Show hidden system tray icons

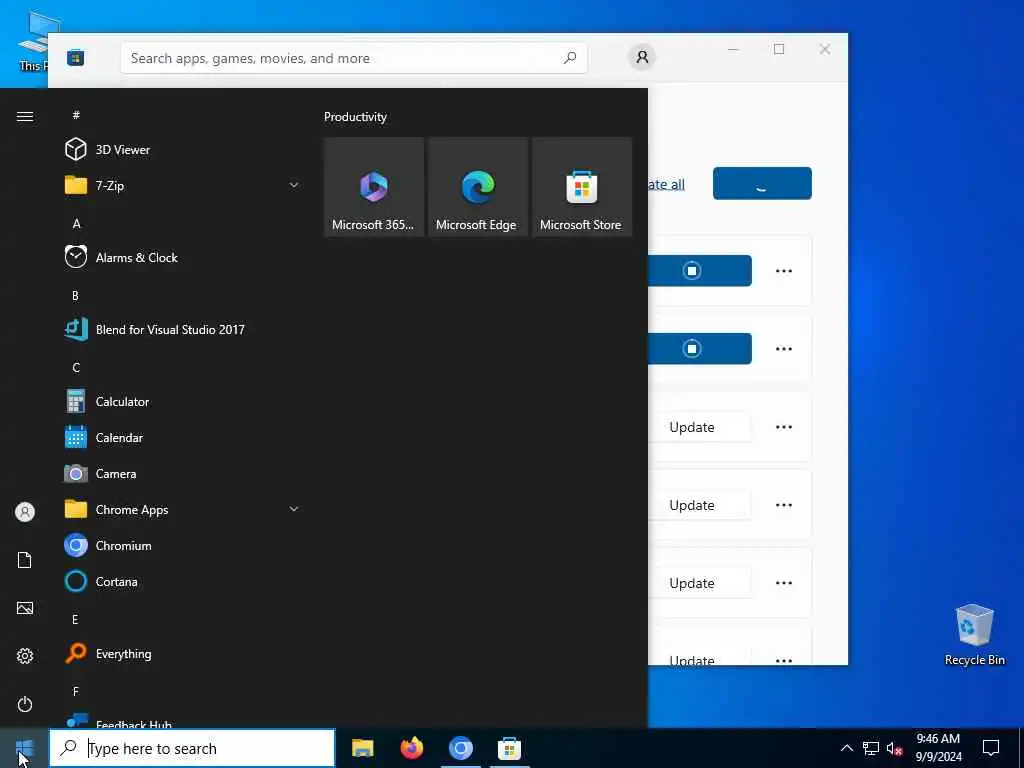point(846,748)
